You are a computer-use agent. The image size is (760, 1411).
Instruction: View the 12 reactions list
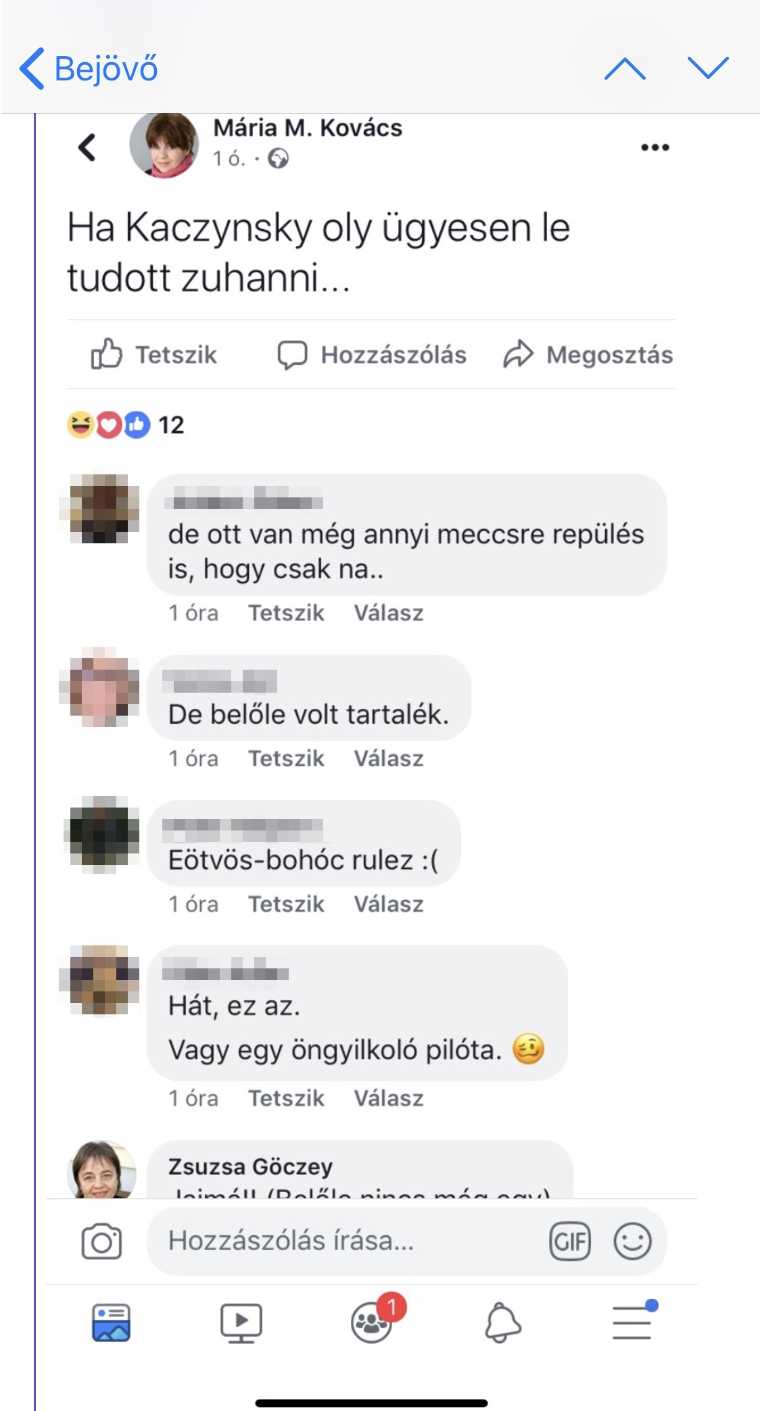tap(125, 425)
